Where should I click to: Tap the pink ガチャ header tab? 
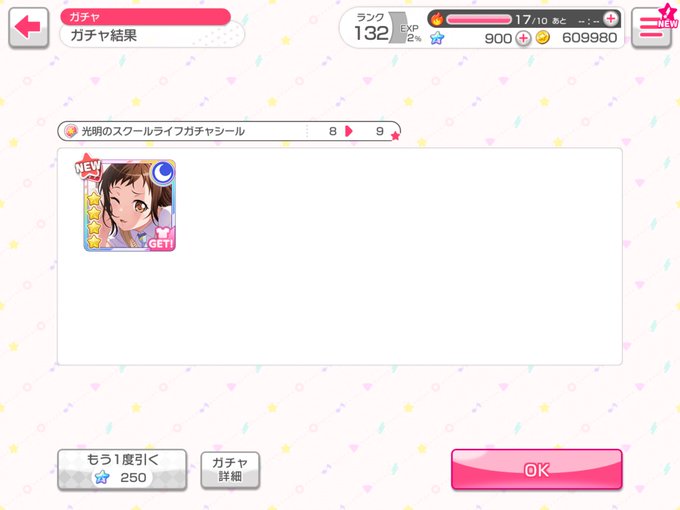145,17
